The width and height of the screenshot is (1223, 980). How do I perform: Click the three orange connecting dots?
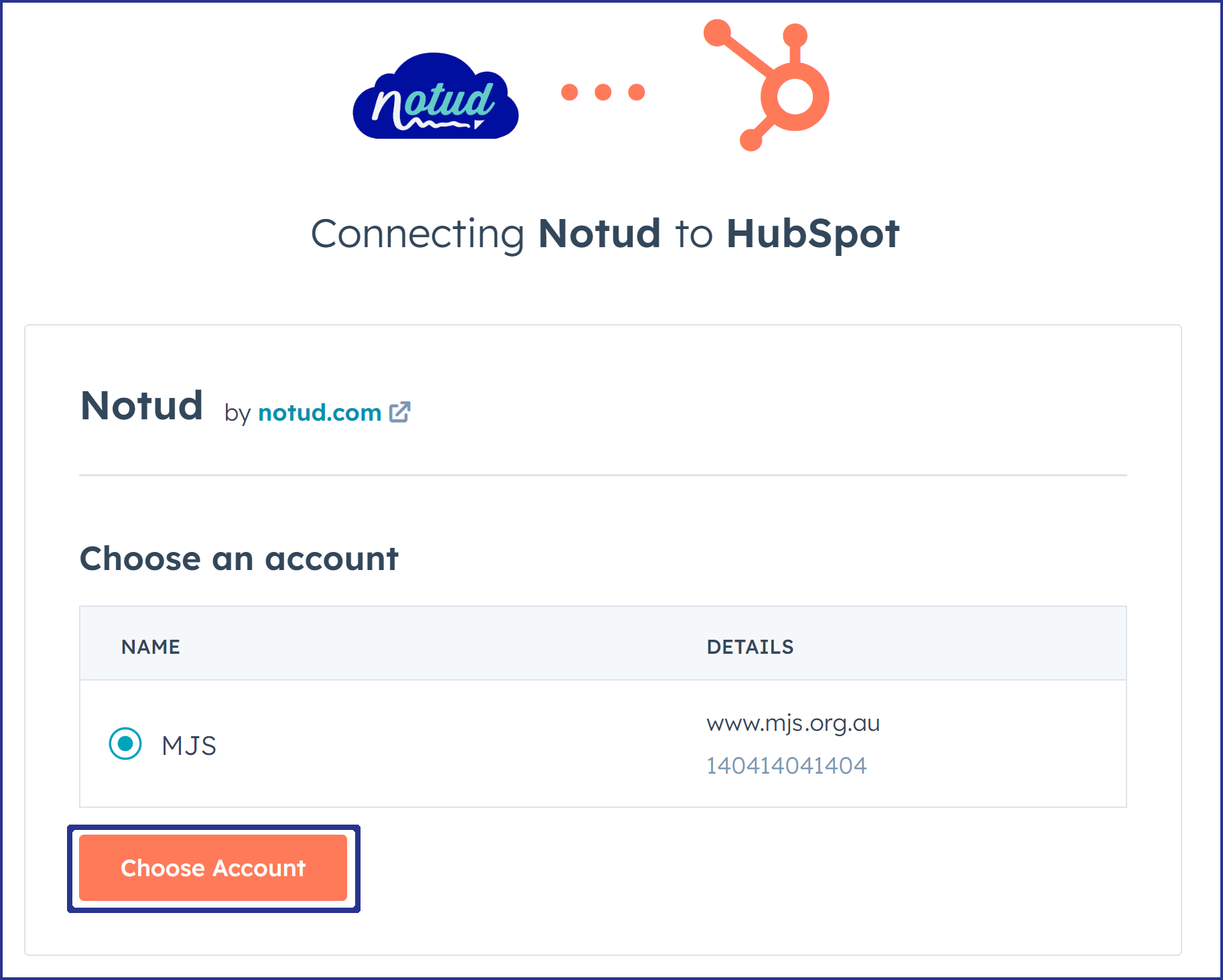pyautogui.click(x=603, y=92)
